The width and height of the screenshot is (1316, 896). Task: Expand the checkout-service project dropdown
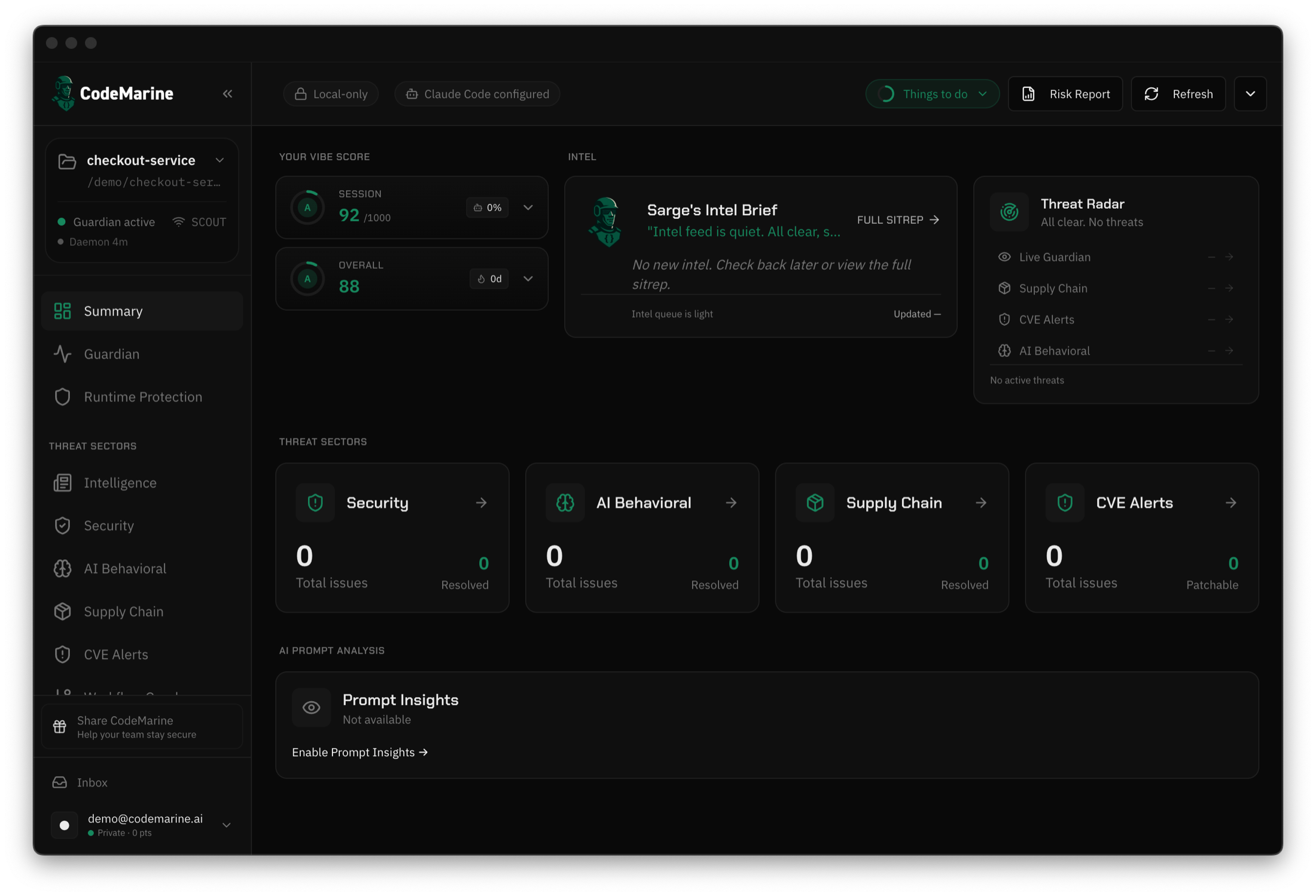(220, 160)
